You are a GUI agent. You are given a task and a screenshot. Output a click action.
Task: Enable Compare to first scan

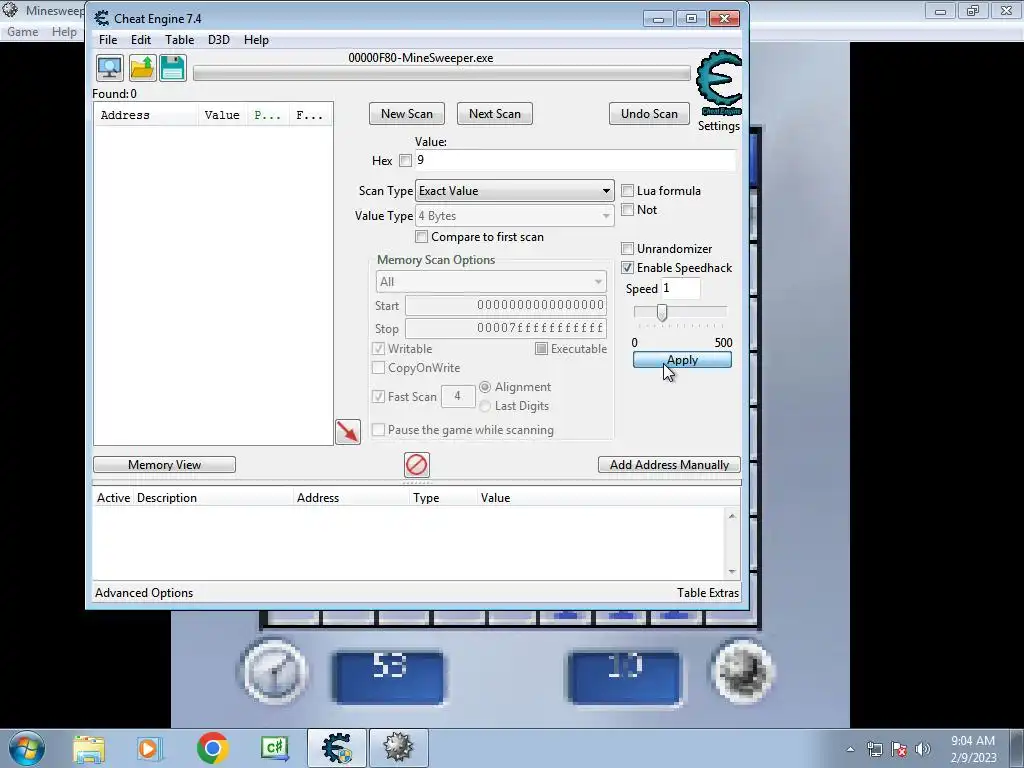(422, 237)
